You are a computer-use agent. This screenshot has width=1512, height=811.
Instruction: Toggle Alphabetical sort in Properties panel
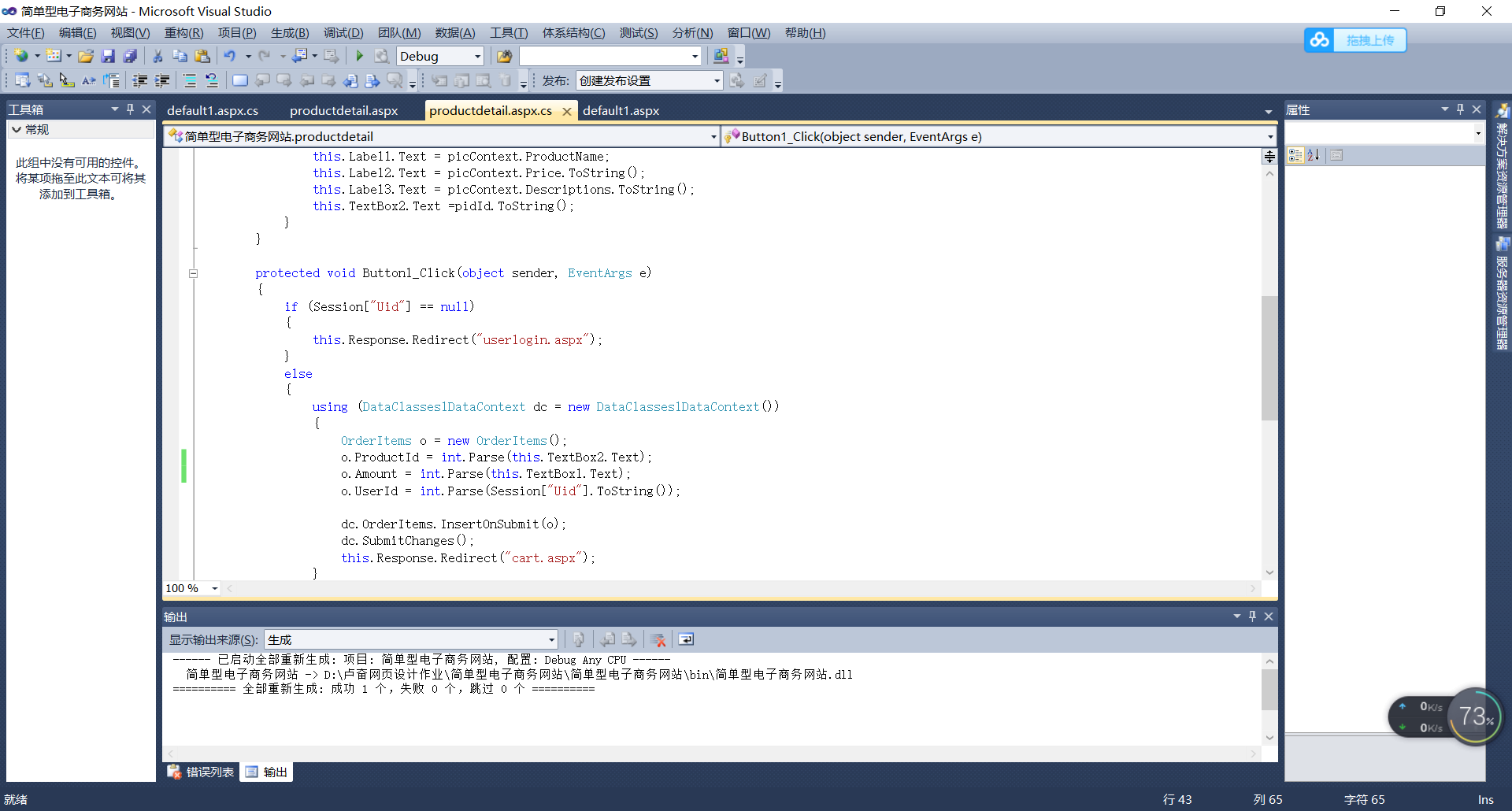click(1314, 155)
